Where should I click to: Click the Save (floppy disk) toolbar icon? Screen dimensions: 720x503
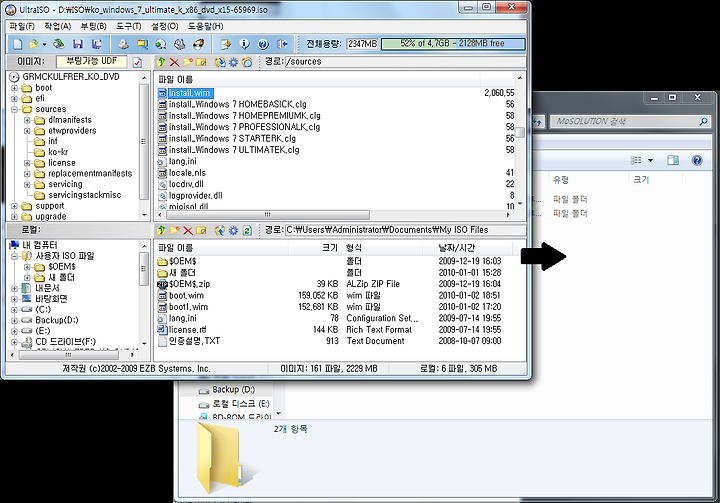pos(78,44)
